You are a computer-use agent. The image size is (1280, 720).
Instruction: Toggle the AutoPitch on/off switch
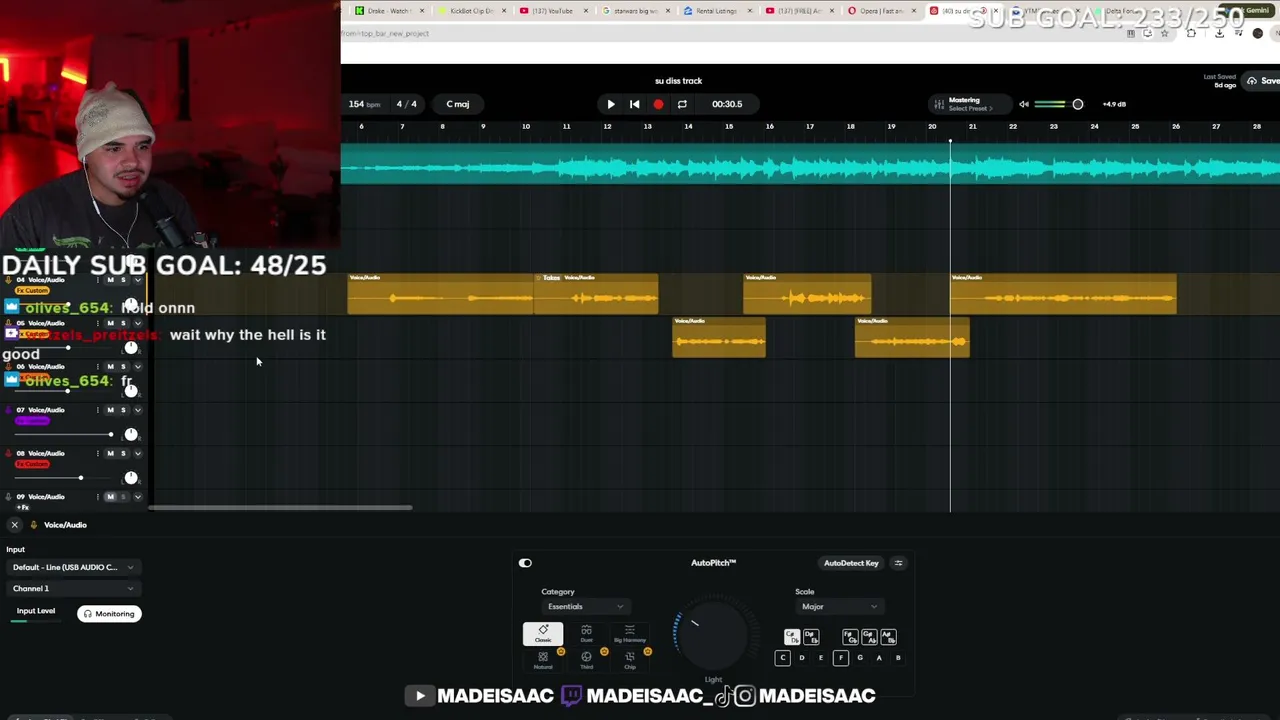(x=525, y=563)
